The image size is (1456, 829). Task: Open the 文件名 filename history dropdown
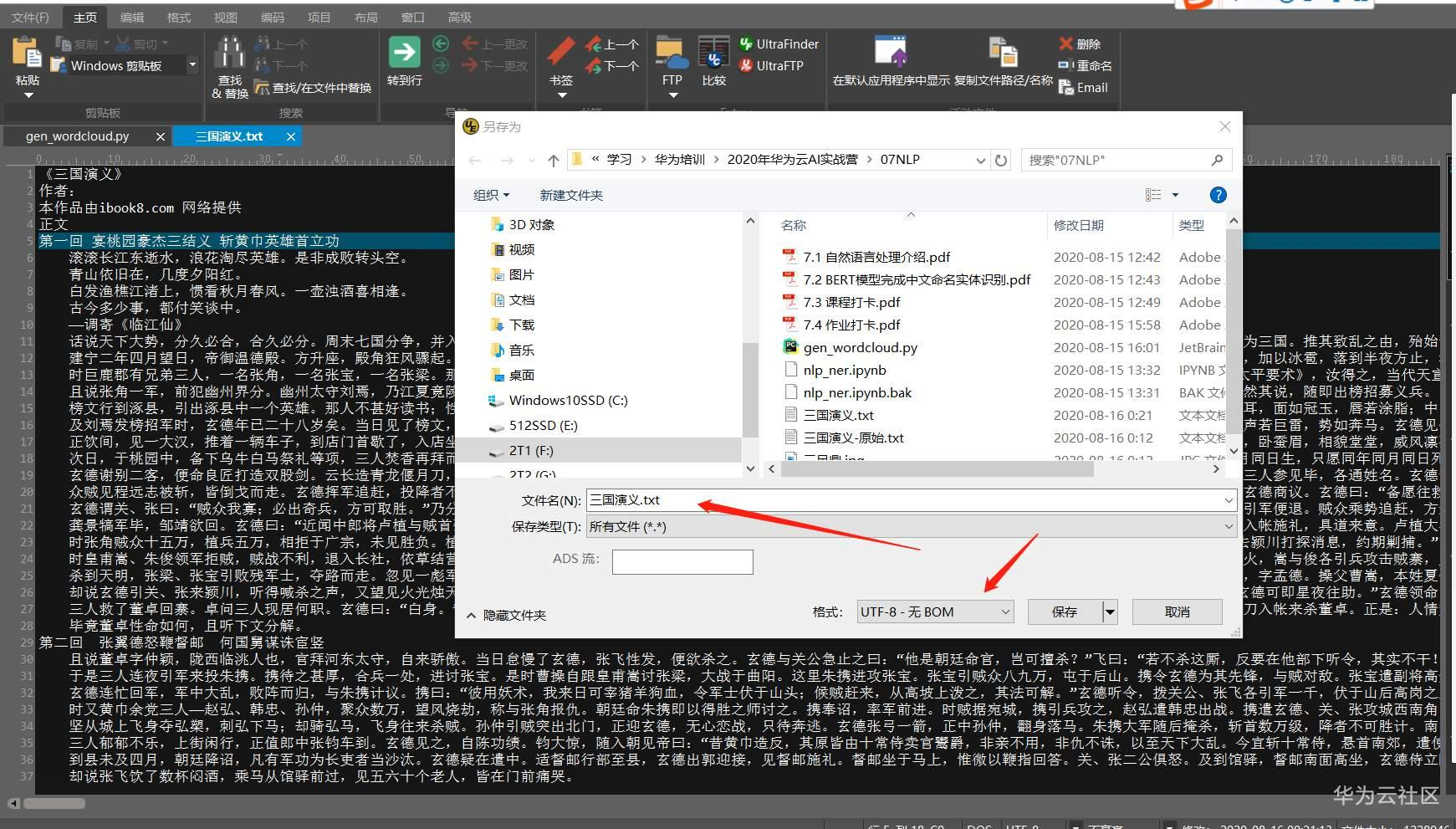pyautogui.click(x=1229, y=500)
